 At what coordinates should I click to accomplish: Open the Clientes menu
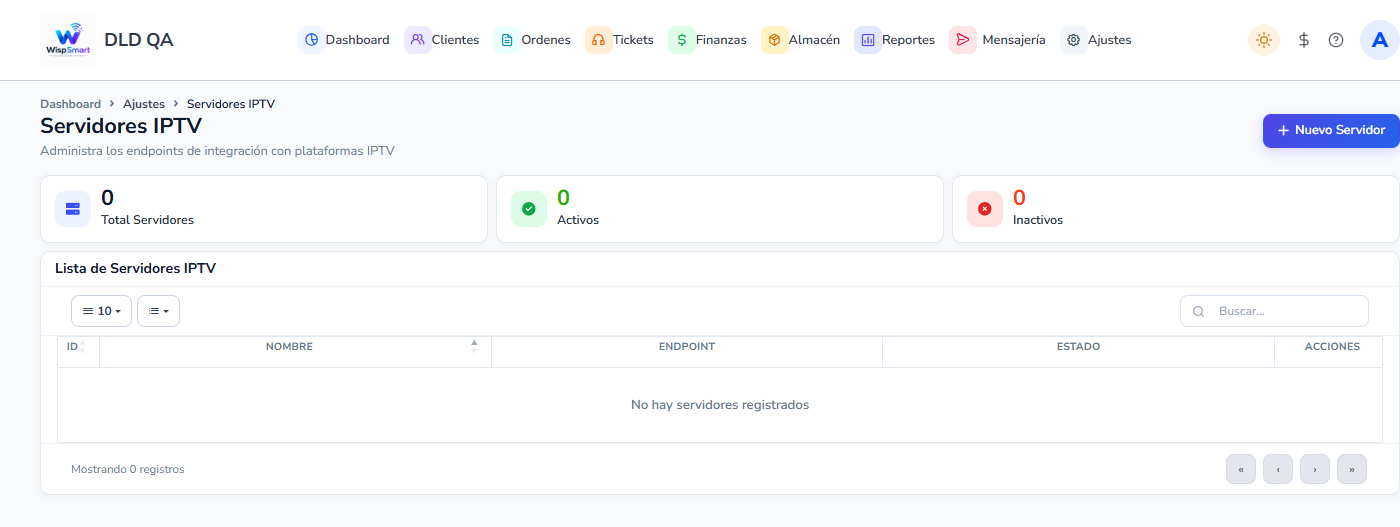(x=443, y=40)
